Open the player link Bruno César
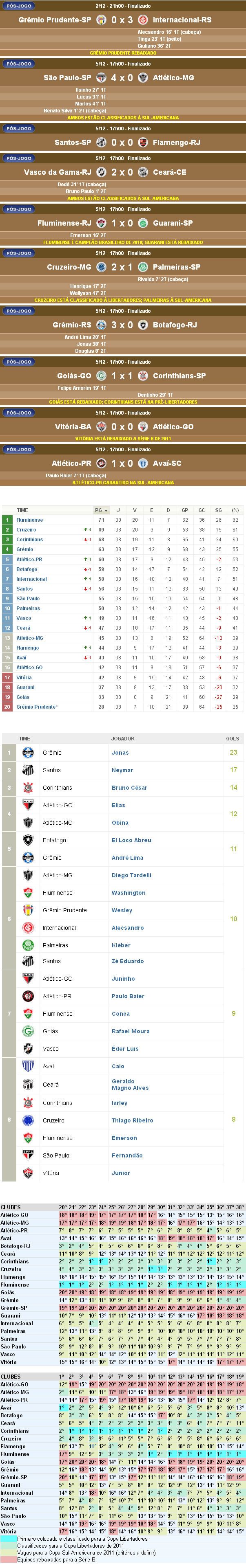Screen dimensions: 246x1568 [129, 788]
